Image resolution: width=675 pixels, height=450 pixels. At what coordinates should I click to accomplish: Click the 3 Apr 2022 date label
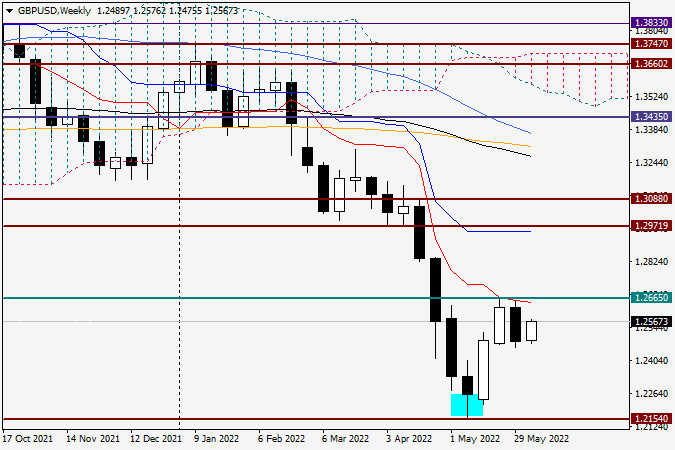[x=409, y=439]
